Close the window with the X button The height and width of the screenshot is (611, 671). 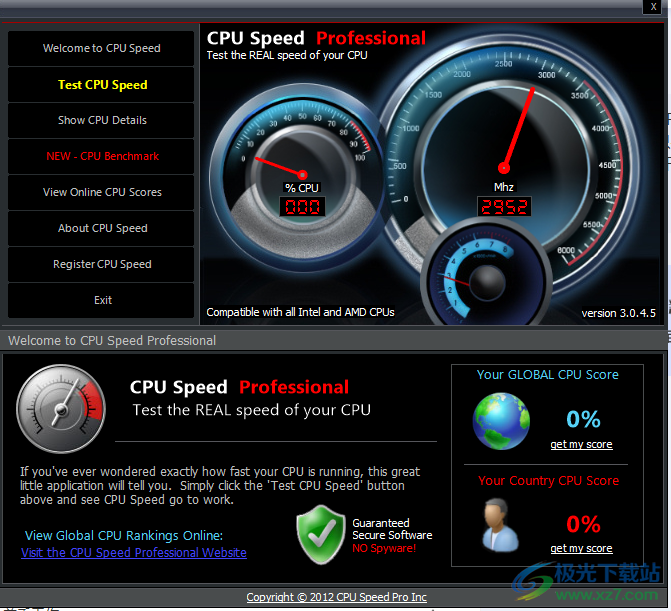(653, 7)
